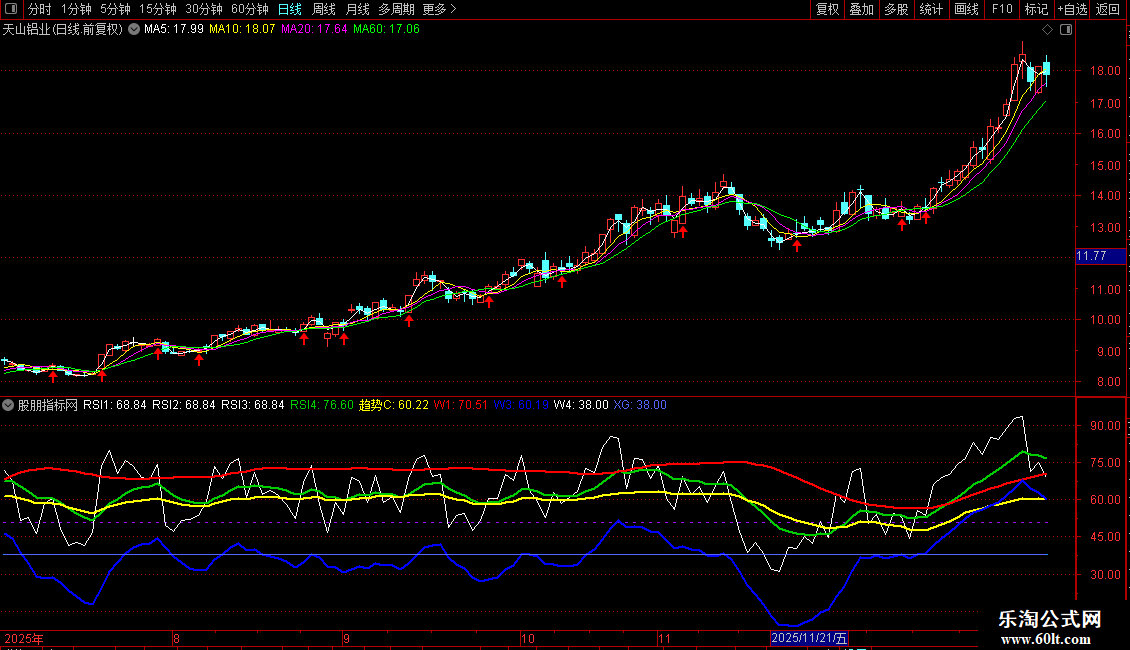The height and width of the screenshot is (650, 1130).
Task: Click the 18.00 price axis label
Action: [x=1105, y=71]
